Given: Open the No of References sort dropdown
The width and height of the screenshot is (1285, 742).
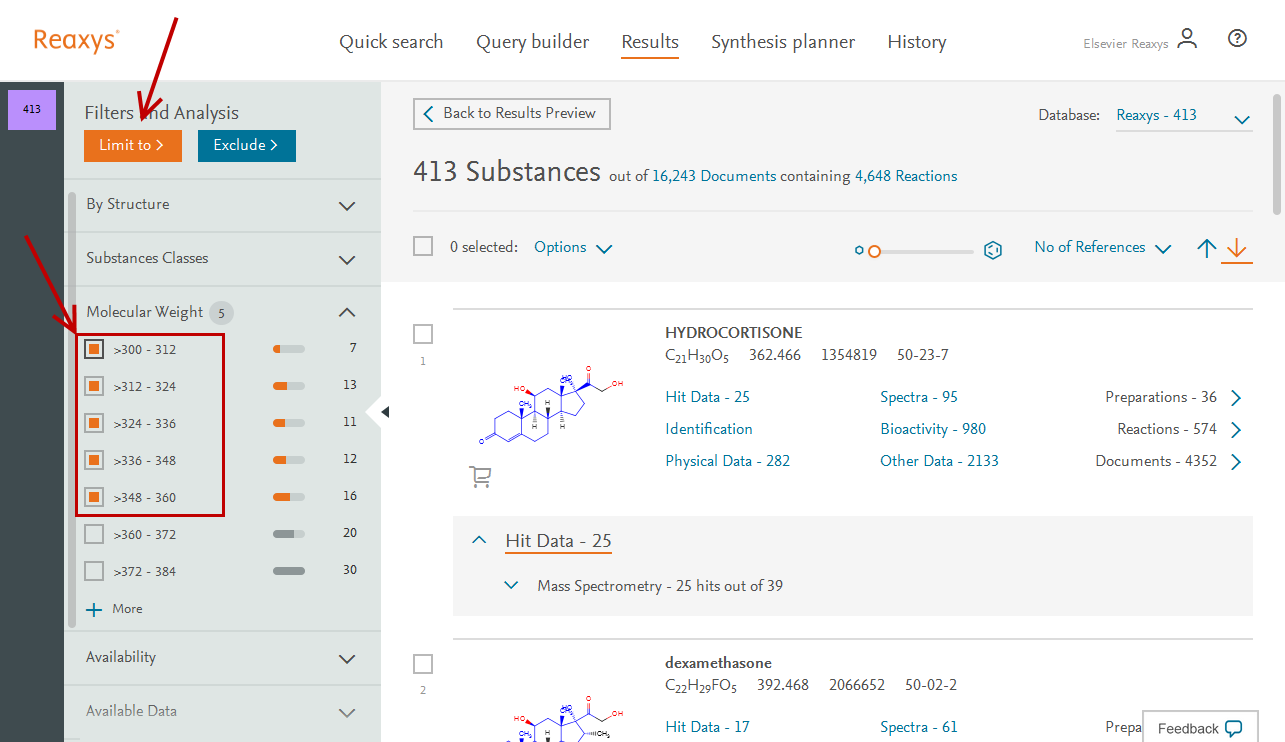Looking at the screenshot, I should coord(1102,248).
